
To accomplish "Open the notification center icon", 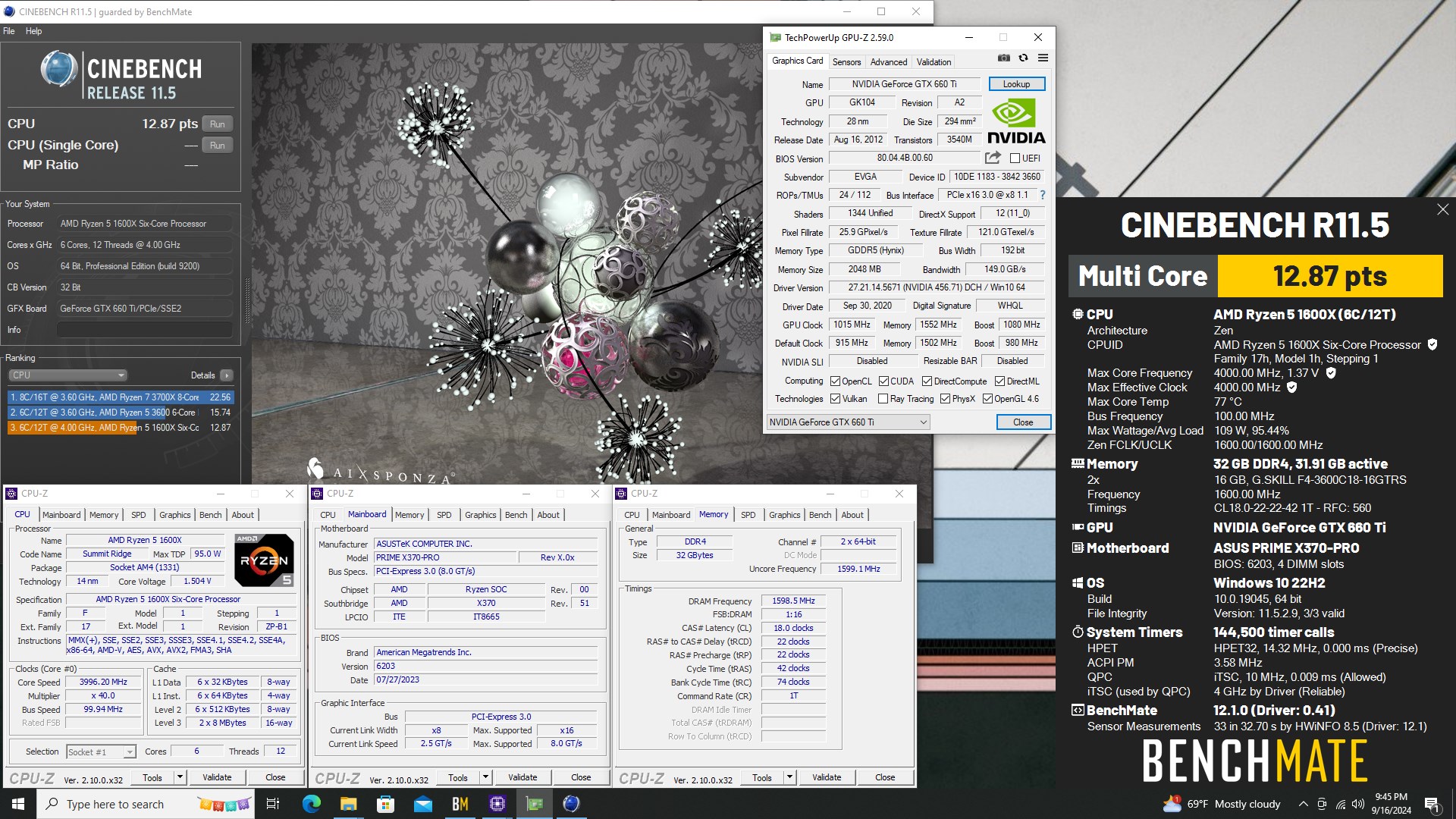I will pyautogui.click(x=1432, y=804).
